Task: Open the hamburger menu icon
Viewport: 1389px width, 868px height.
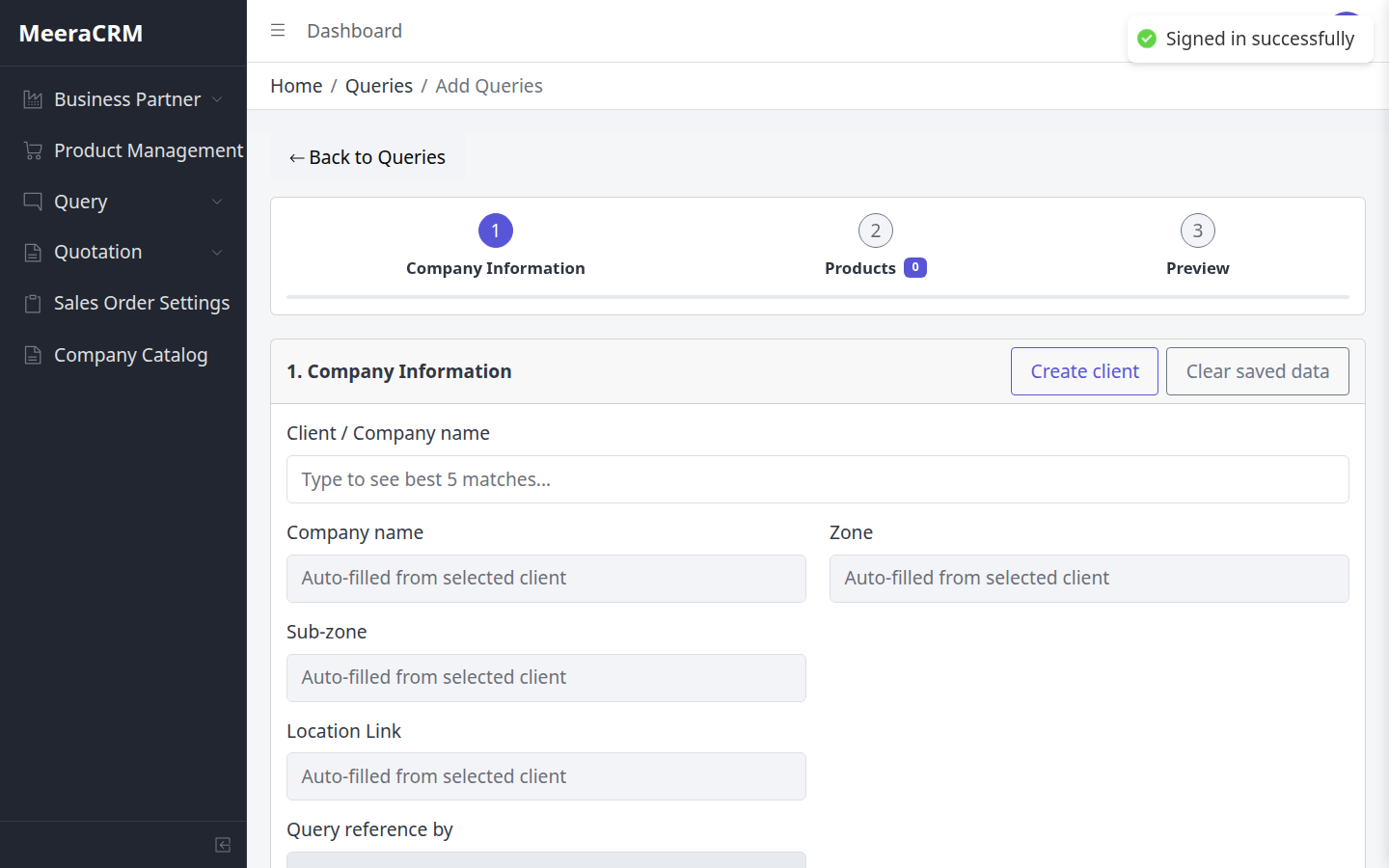Action: click(x=278, y=31)
